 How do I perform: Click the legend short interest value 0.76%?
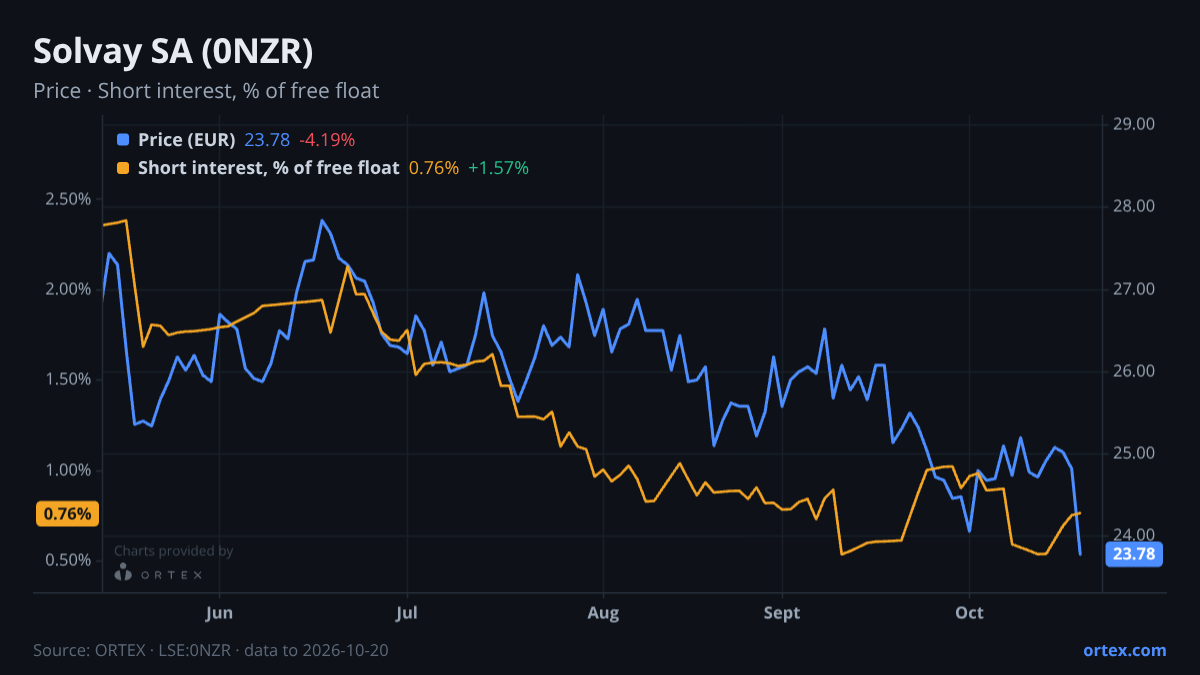434,168
